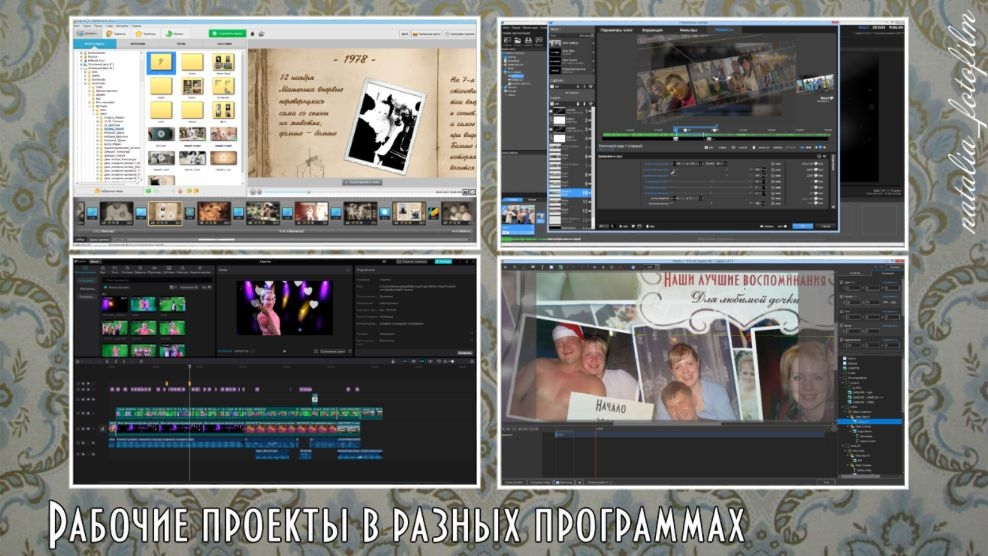Open sort dropdown above the media library thumbnails

(189, 287)
